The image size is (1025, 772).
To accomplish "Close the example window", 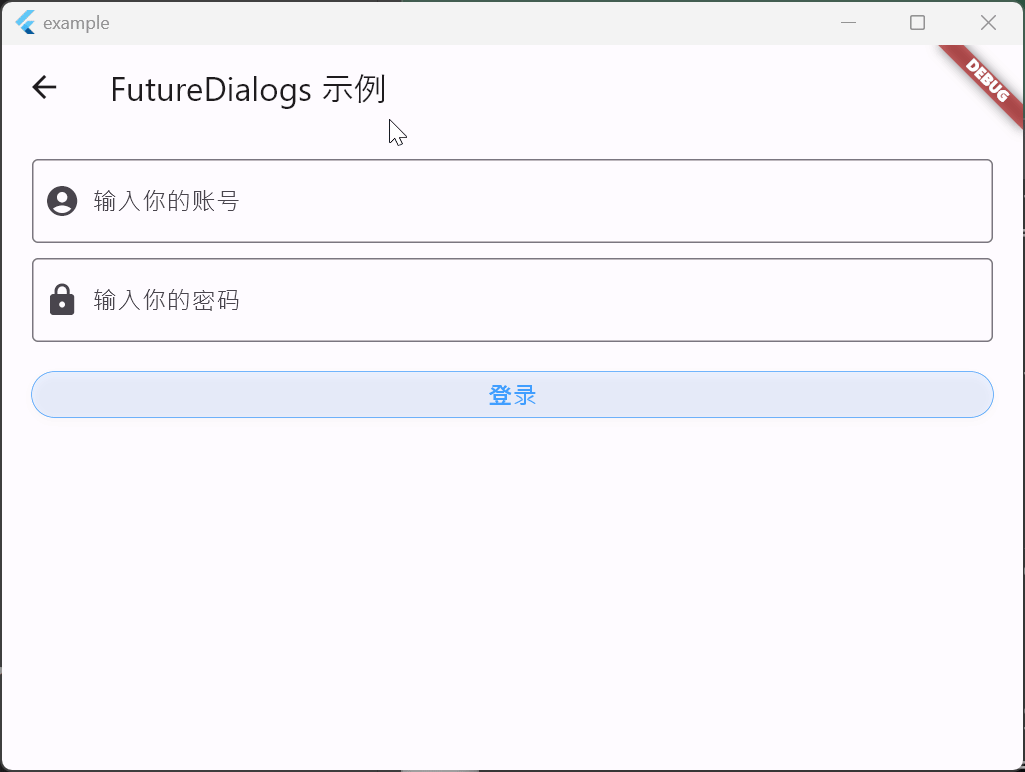I will click(x=988, y=23).
